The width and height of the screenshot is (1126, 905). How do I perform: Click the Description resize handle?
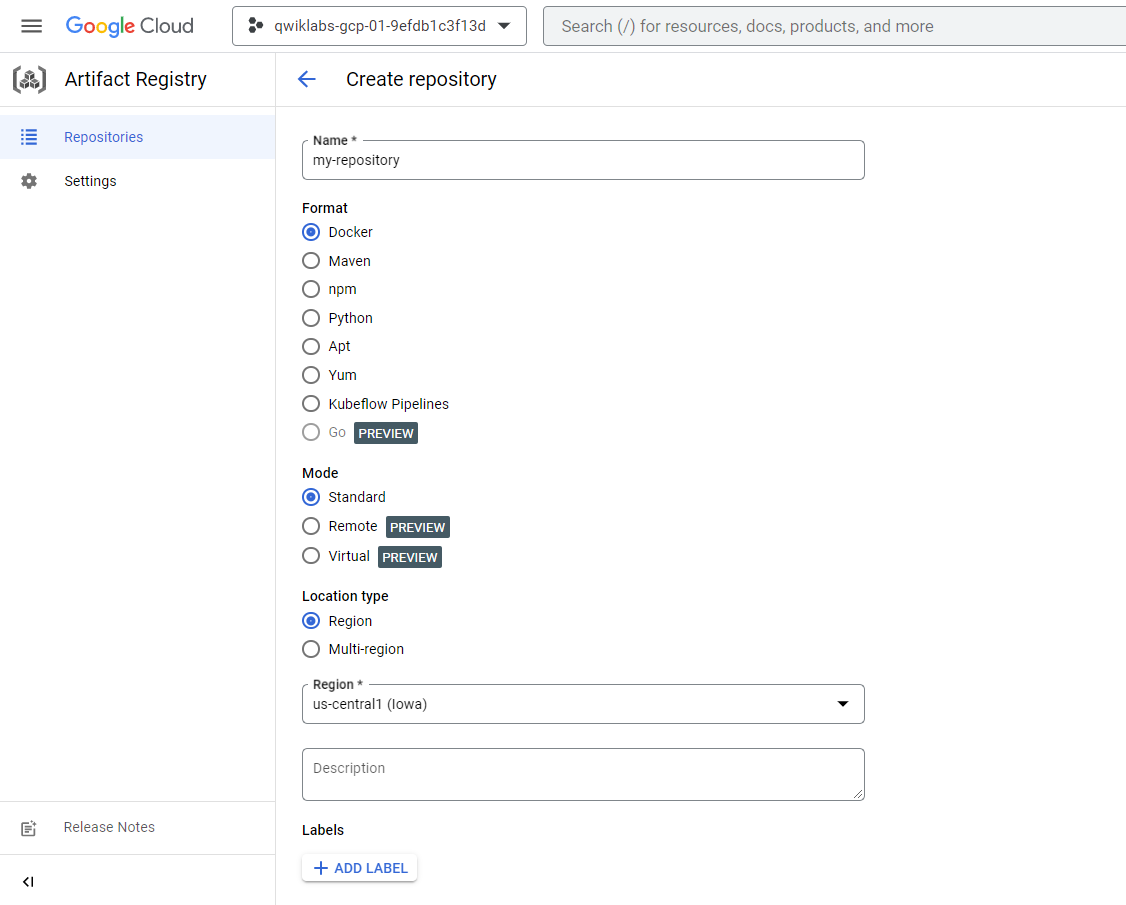coord(858,794)
